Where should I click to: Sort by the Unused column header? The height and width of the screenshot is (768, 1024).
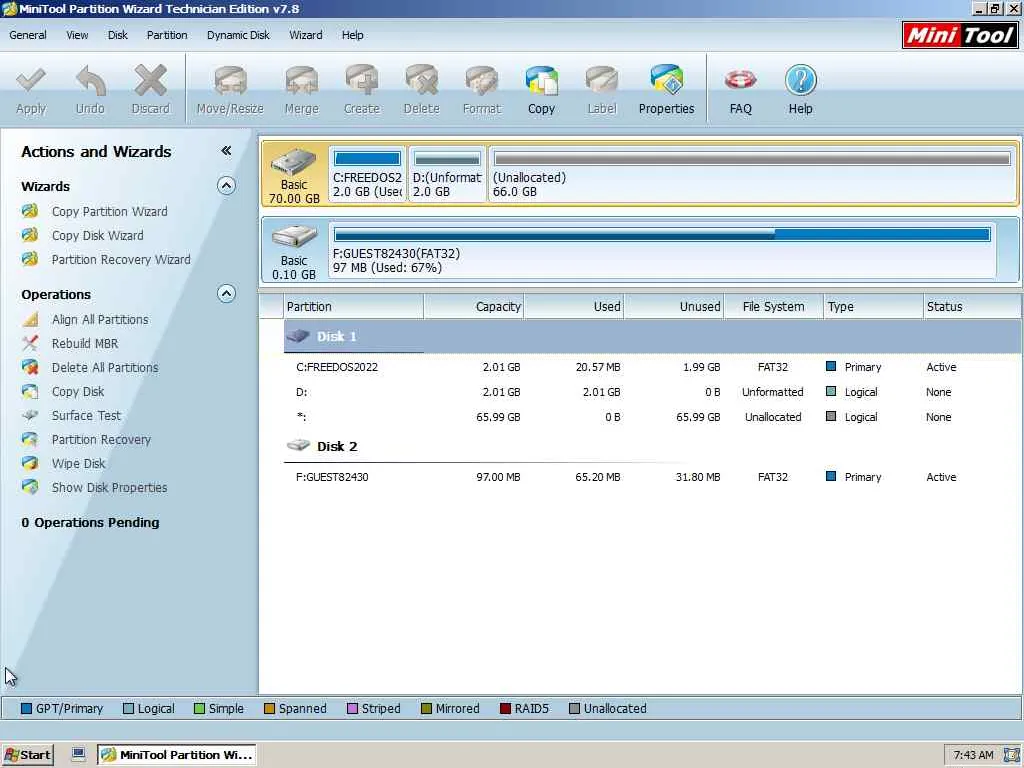pyautogui.click(x=673, y=307)
